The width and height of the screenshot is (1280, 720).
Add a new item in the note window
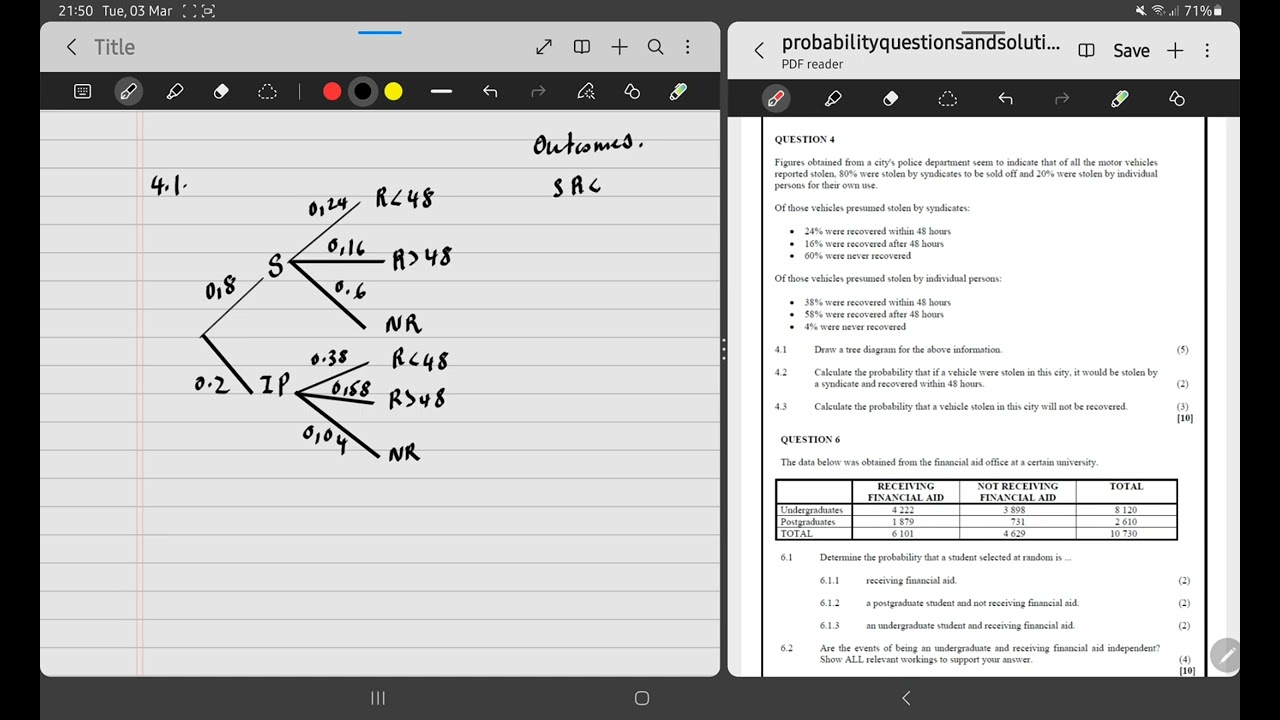619,47
